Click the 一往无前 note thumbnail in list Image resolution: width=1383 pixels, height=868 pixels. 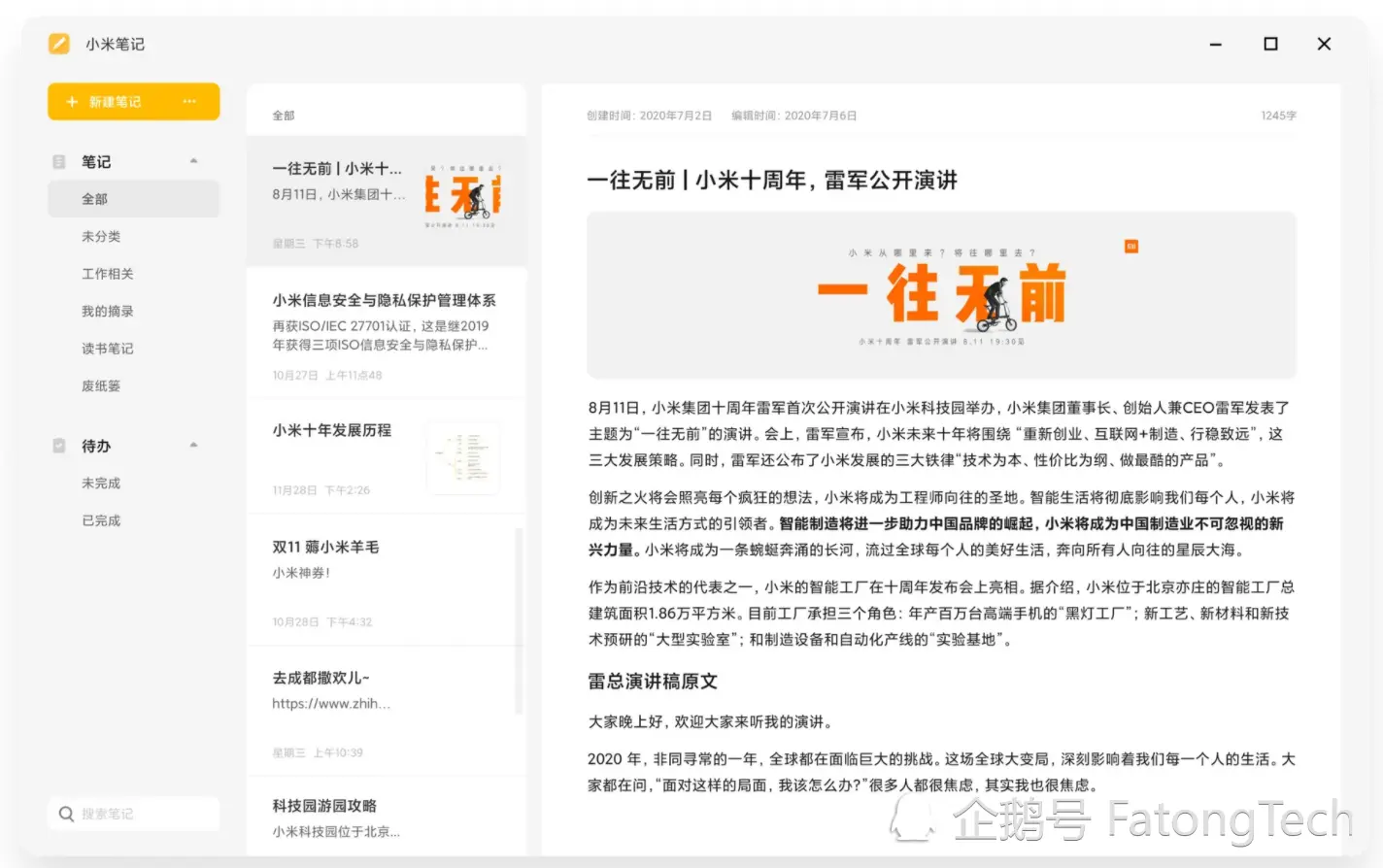coord(462,196)
